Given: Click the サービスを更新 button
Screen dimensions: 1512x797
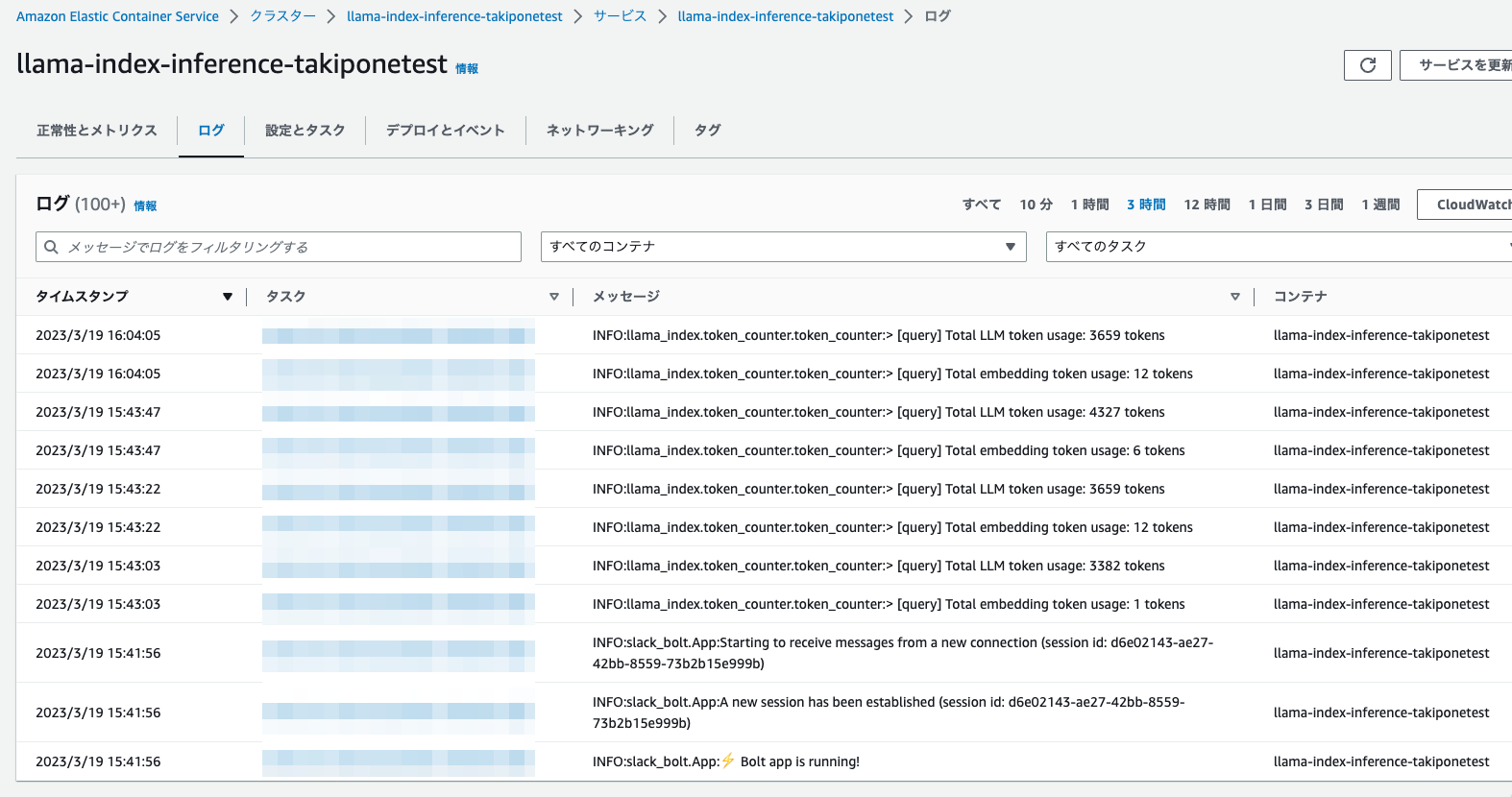Looking at the screenshot, I should 1456,65.
